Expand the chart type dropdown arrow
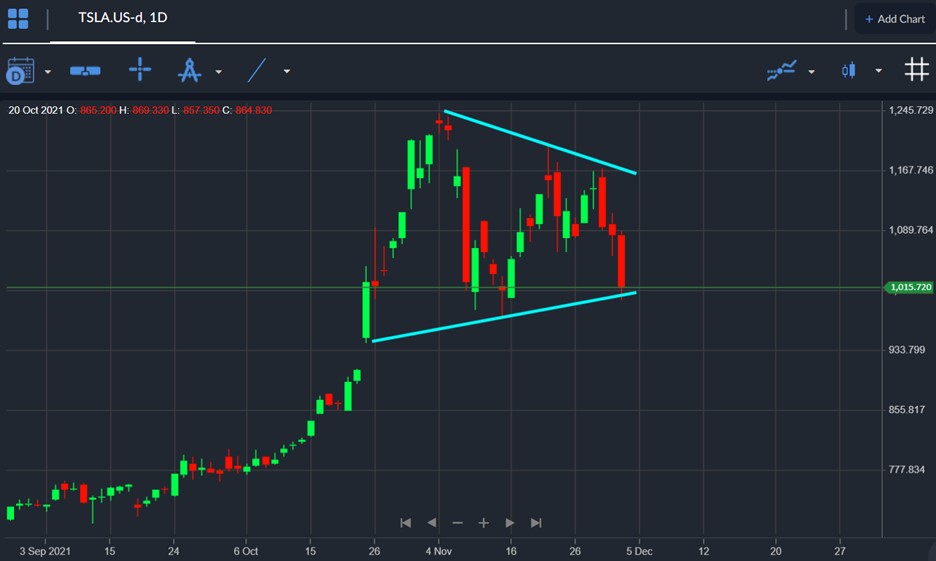Image resolution: width=936 pixels, height=561 pixels. point(878,70)
